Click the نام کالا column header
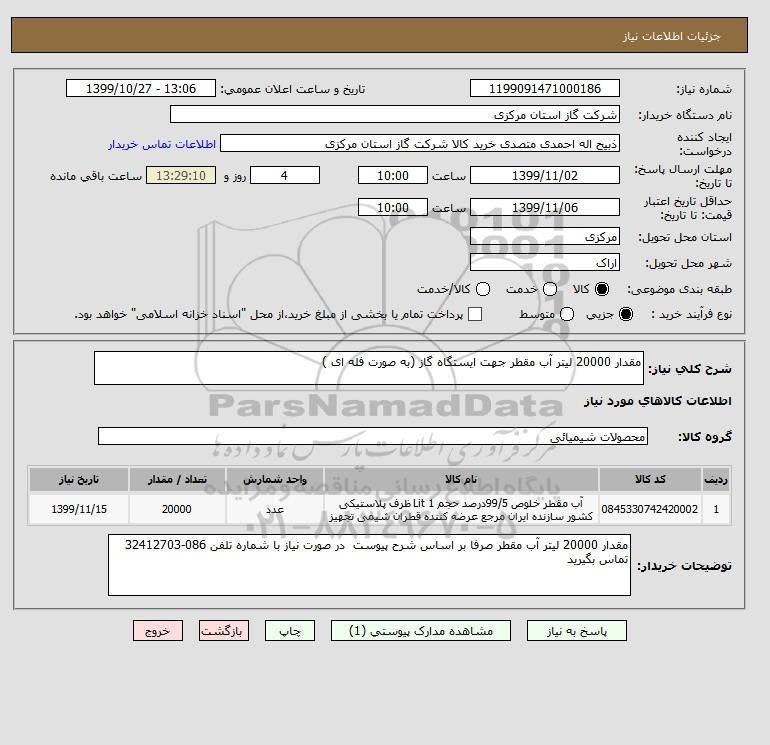Image resolution: width=770 pixels, height=745 pixels. (462, 479)
